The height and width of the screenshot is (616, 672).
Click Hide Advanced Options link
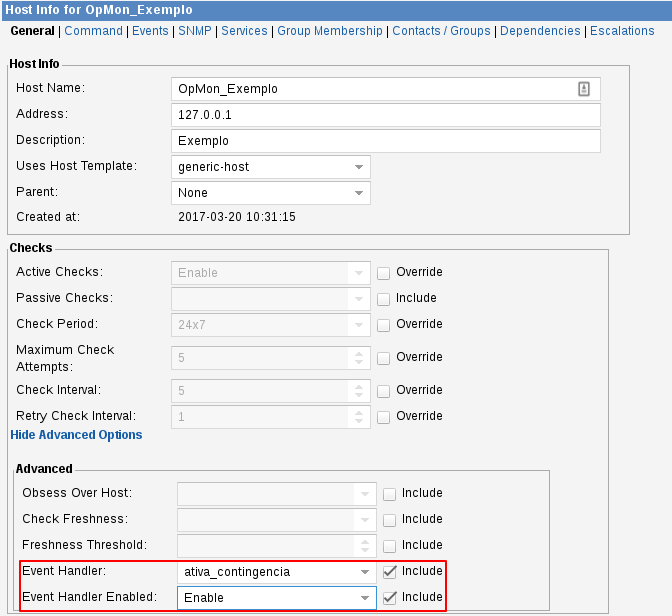tap(76, 435)
